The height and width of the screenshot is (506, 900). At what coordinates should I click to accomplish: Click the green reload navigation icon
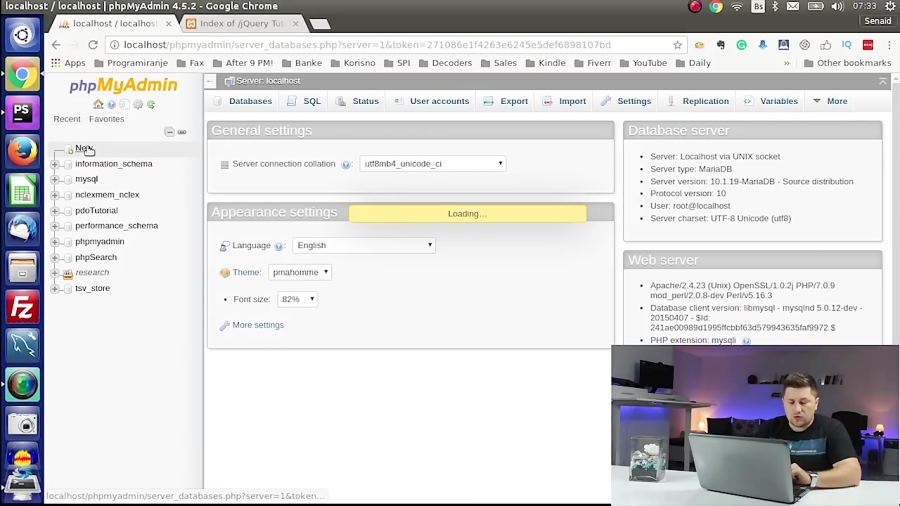pos(151,104)
